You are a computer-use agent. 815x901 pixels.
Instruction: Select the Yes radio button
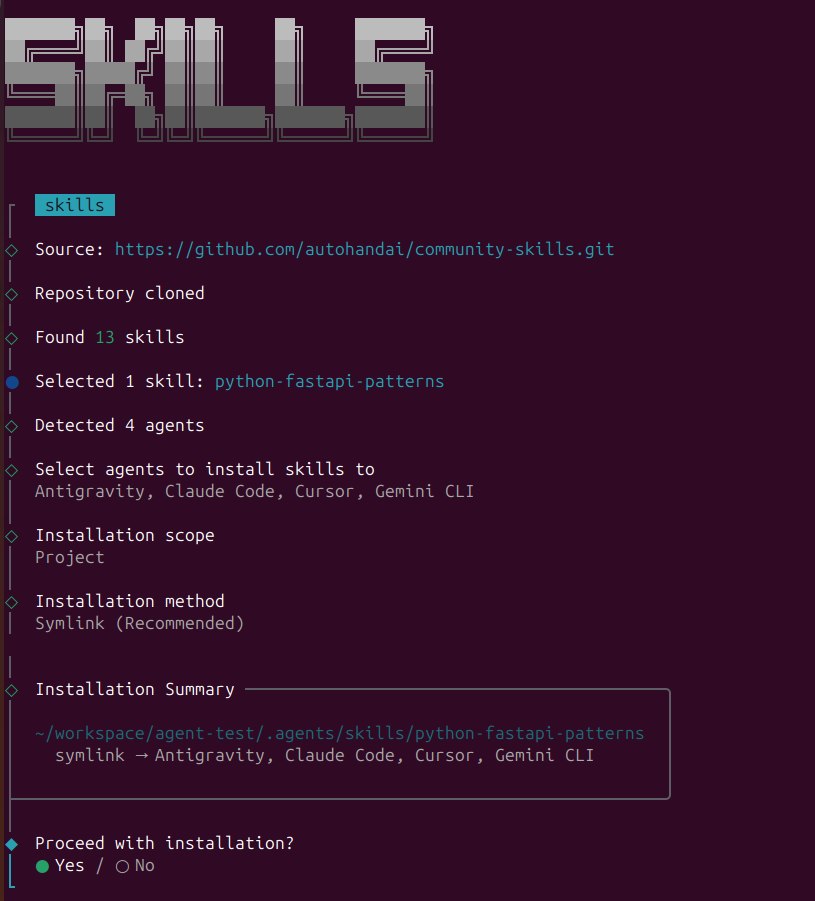pos(41,866)
